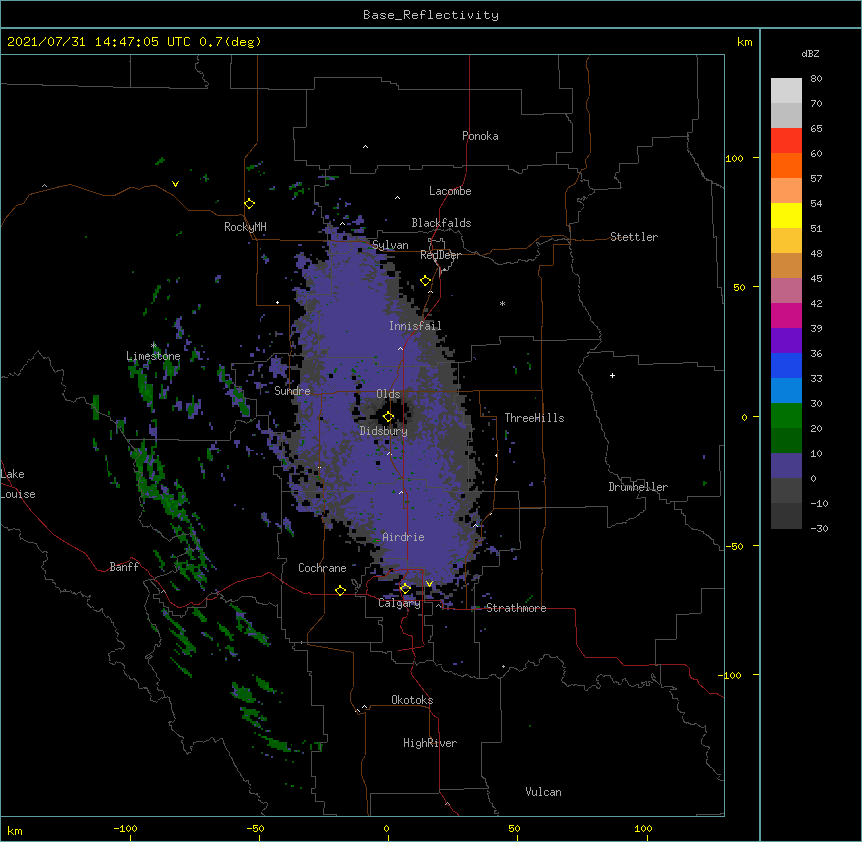Click the yellow V marker northwest of RockyMH
The image size is (862, 842).
[175, 184]
